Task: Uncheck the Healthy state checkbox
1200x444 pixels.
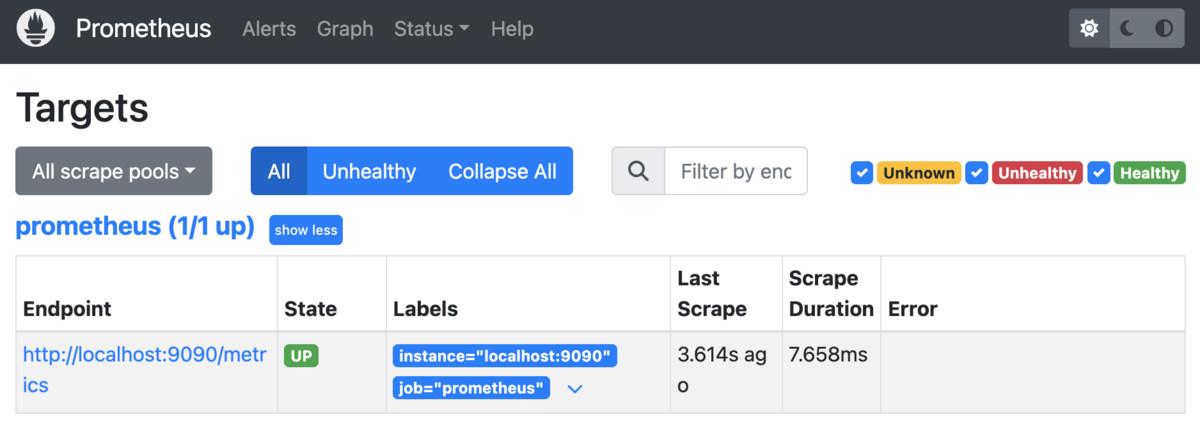Action: tap(1099, 173)
